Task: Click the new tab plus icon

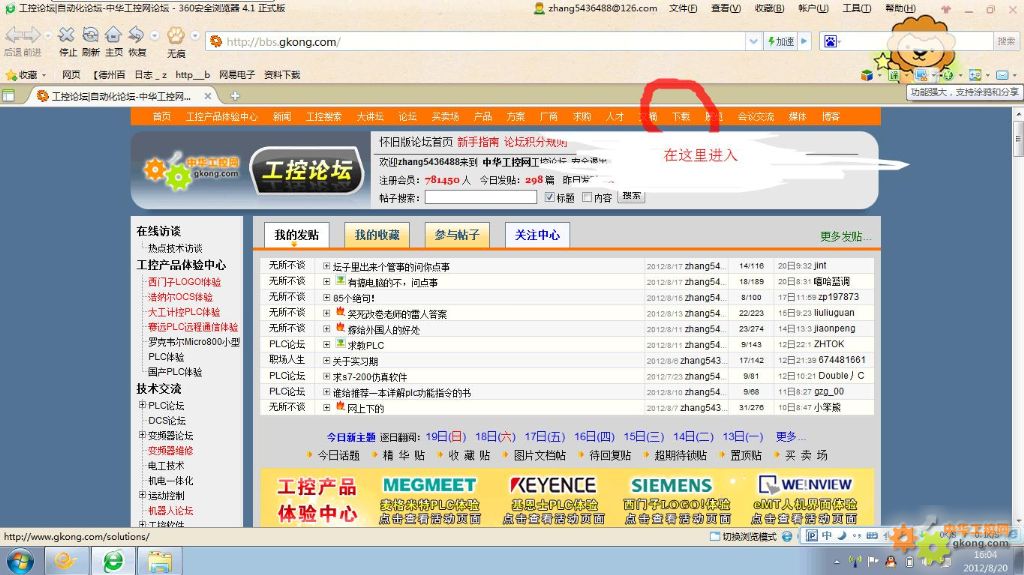Action: [235, 96]
